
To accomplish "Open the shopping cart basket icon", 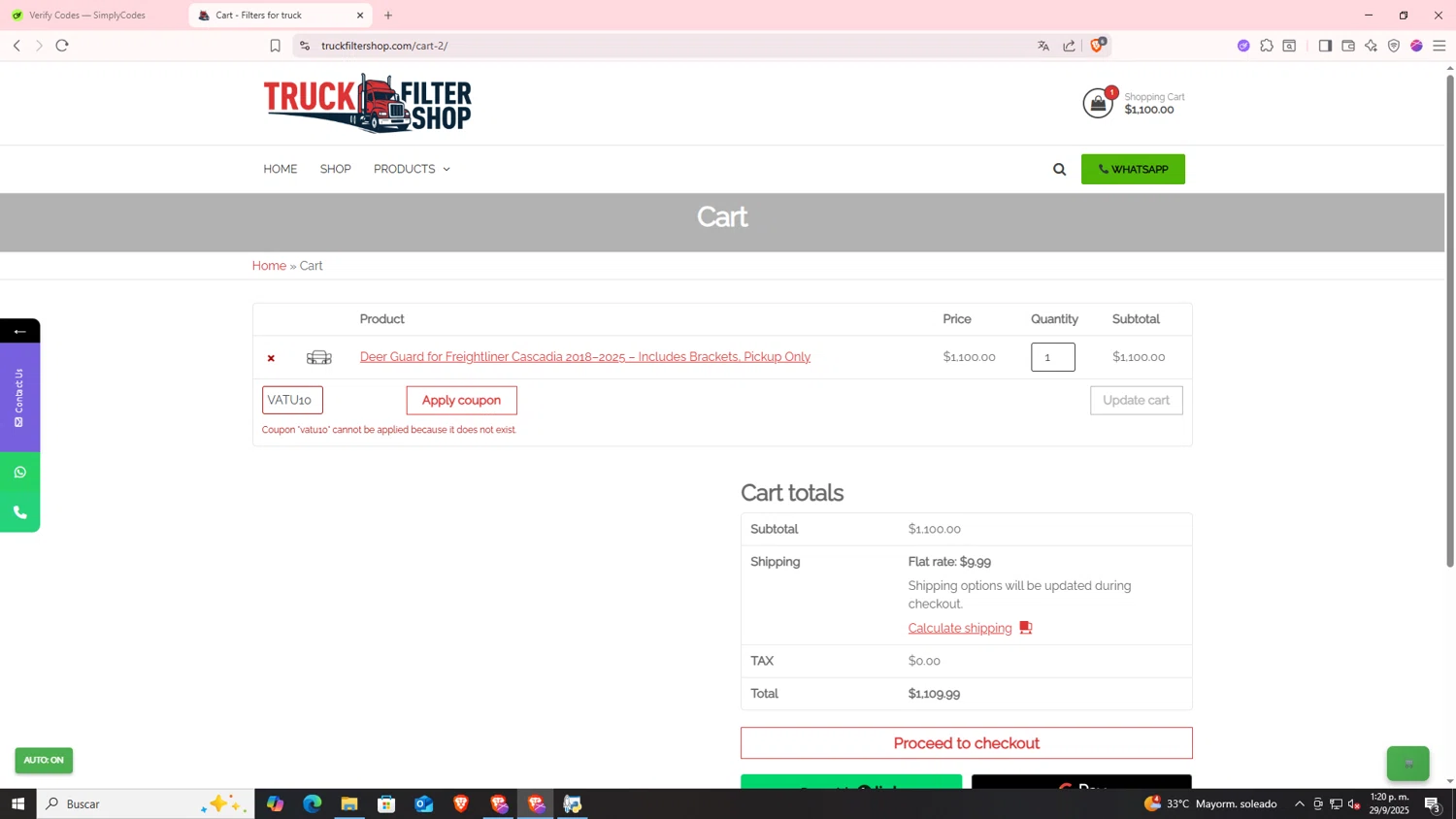I will pyautogui.click(x=1098, y=103).
